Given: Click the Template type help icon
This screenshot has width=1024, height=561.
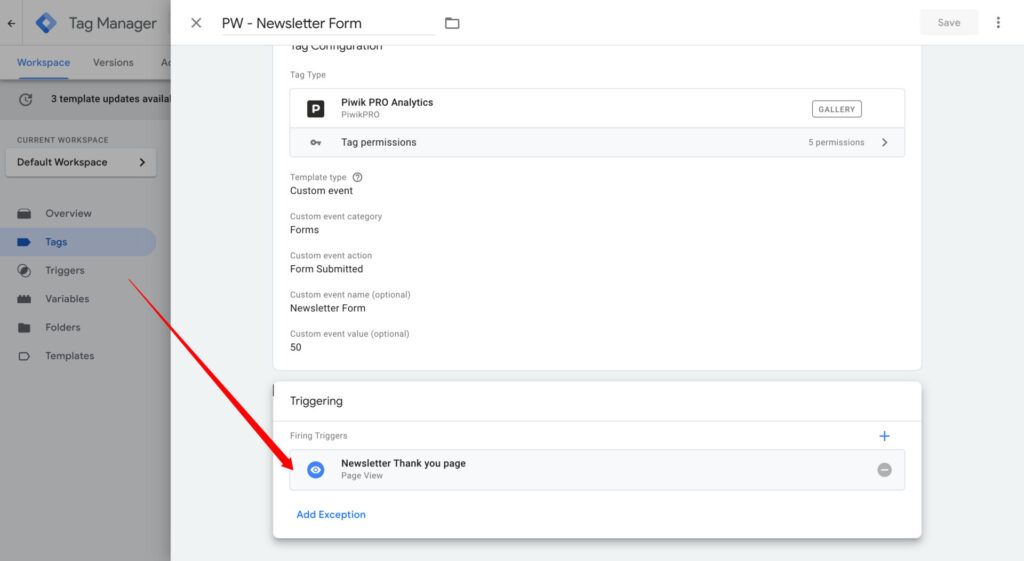Looking at the screenshot, I should [x=358, y=177].
